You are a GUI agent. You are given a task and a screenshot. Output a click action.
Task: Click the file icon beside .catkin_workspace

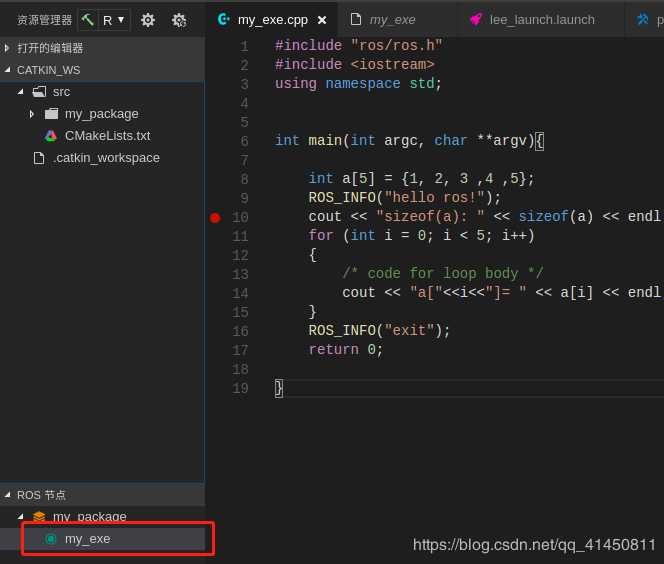[39, 158]
